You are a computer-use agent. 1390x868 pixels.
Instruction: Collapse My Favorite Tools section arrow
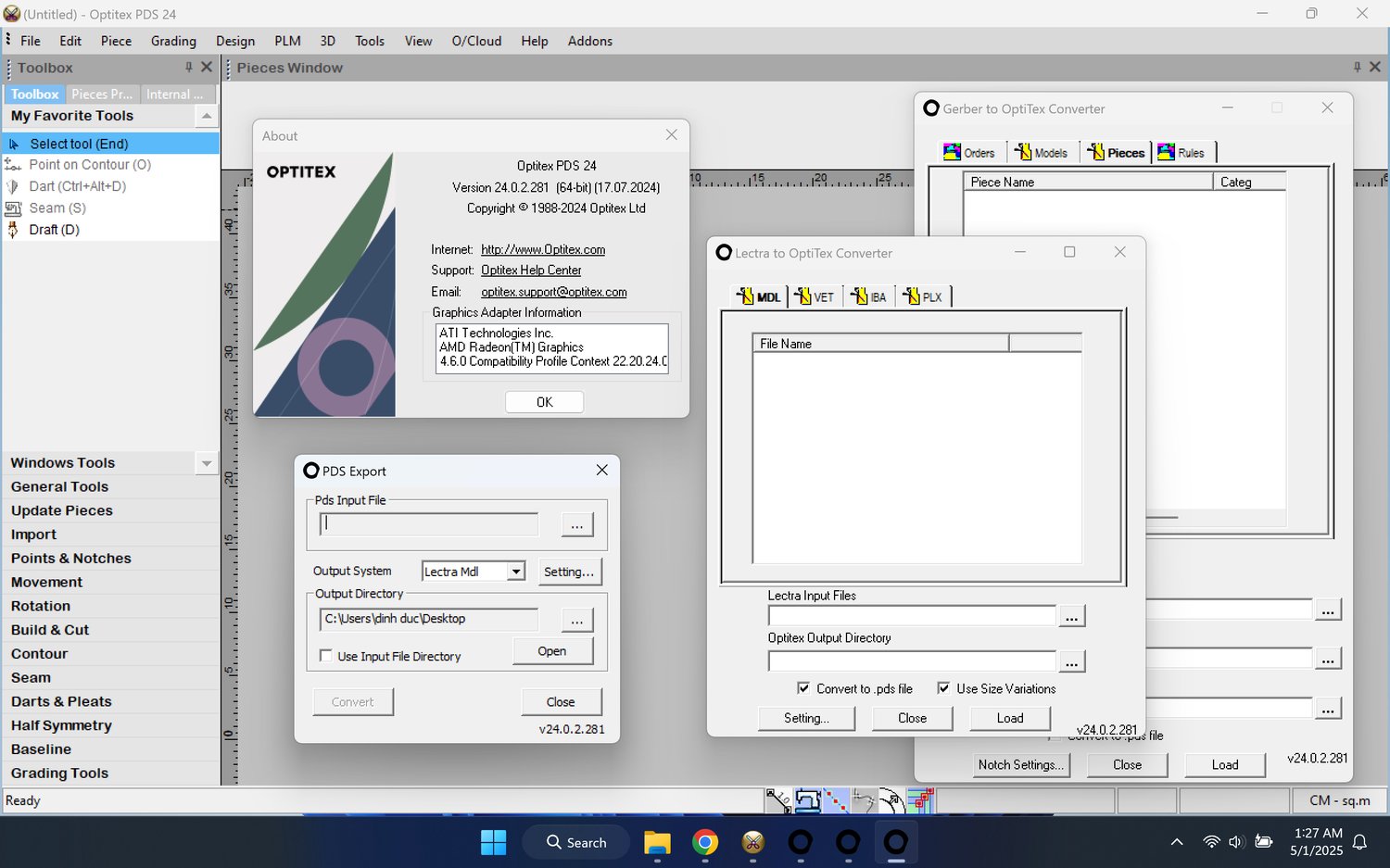coord(207,116)
